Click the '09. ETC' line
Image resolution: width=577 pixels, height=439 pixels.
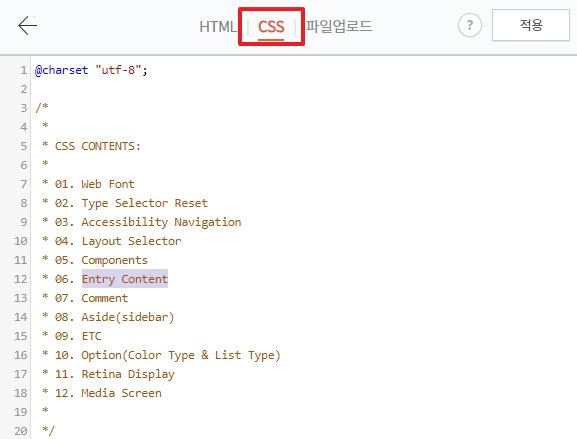pos(78,336)
